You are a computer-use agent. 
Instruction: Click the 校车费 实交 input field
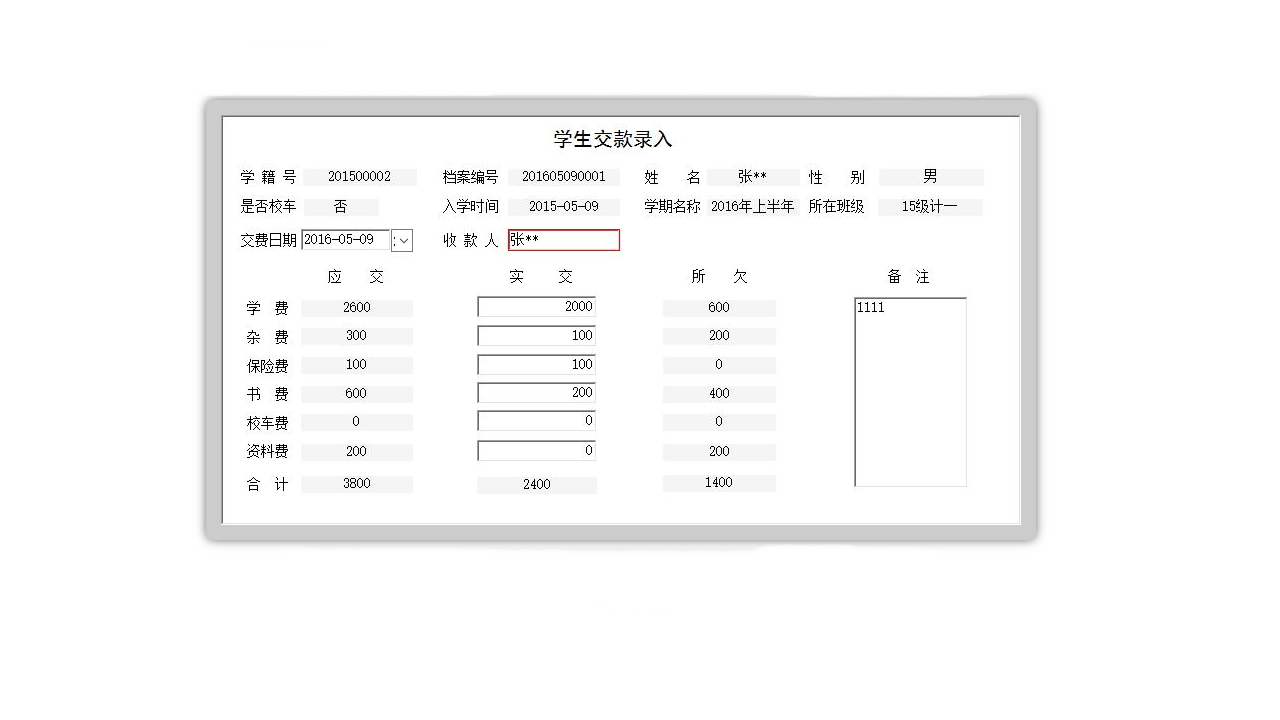click(536, 421)
